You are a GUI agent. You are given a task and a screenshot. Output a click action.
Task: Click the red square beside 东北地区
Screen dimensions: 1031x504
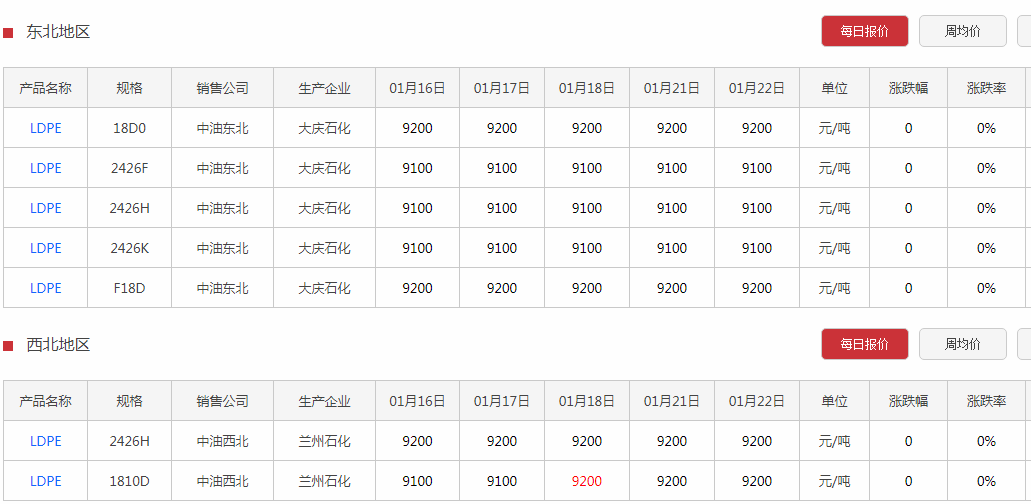(x=8, y=33)
